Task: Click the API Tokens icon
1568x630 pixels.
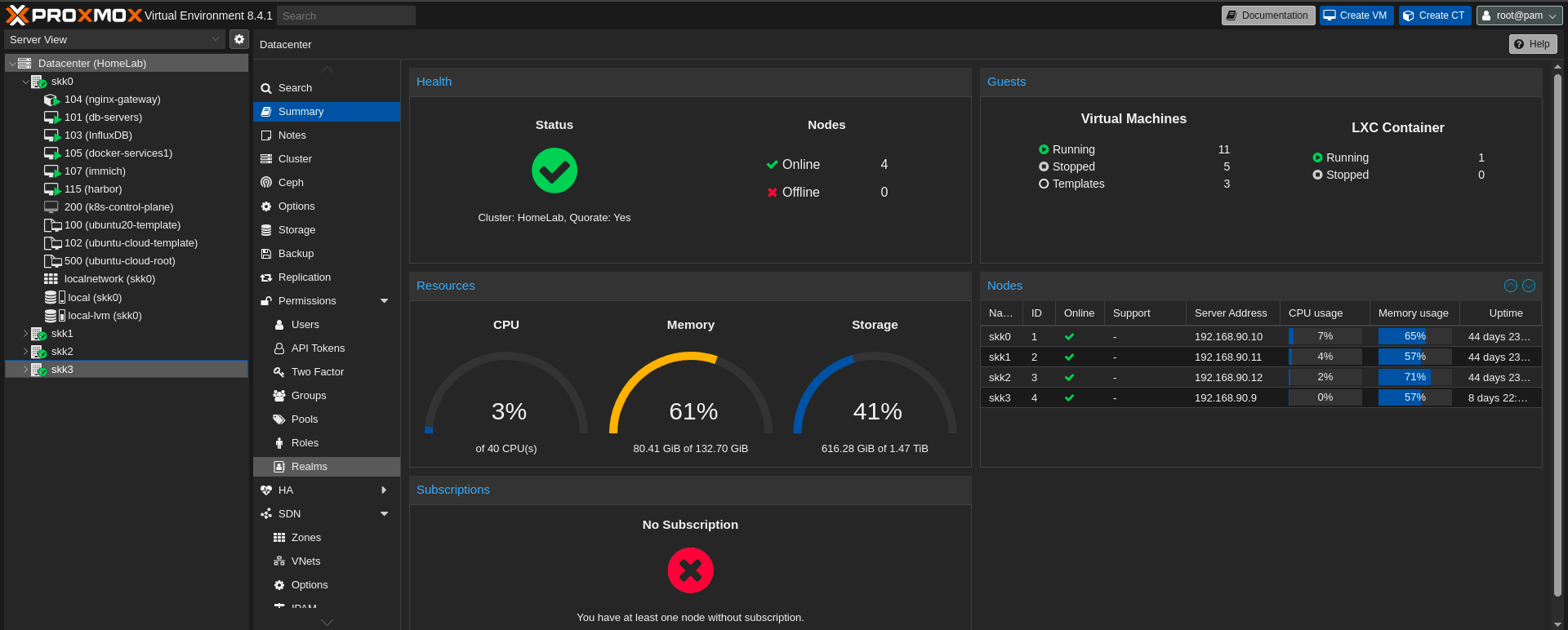Action: tap(279, 348)
